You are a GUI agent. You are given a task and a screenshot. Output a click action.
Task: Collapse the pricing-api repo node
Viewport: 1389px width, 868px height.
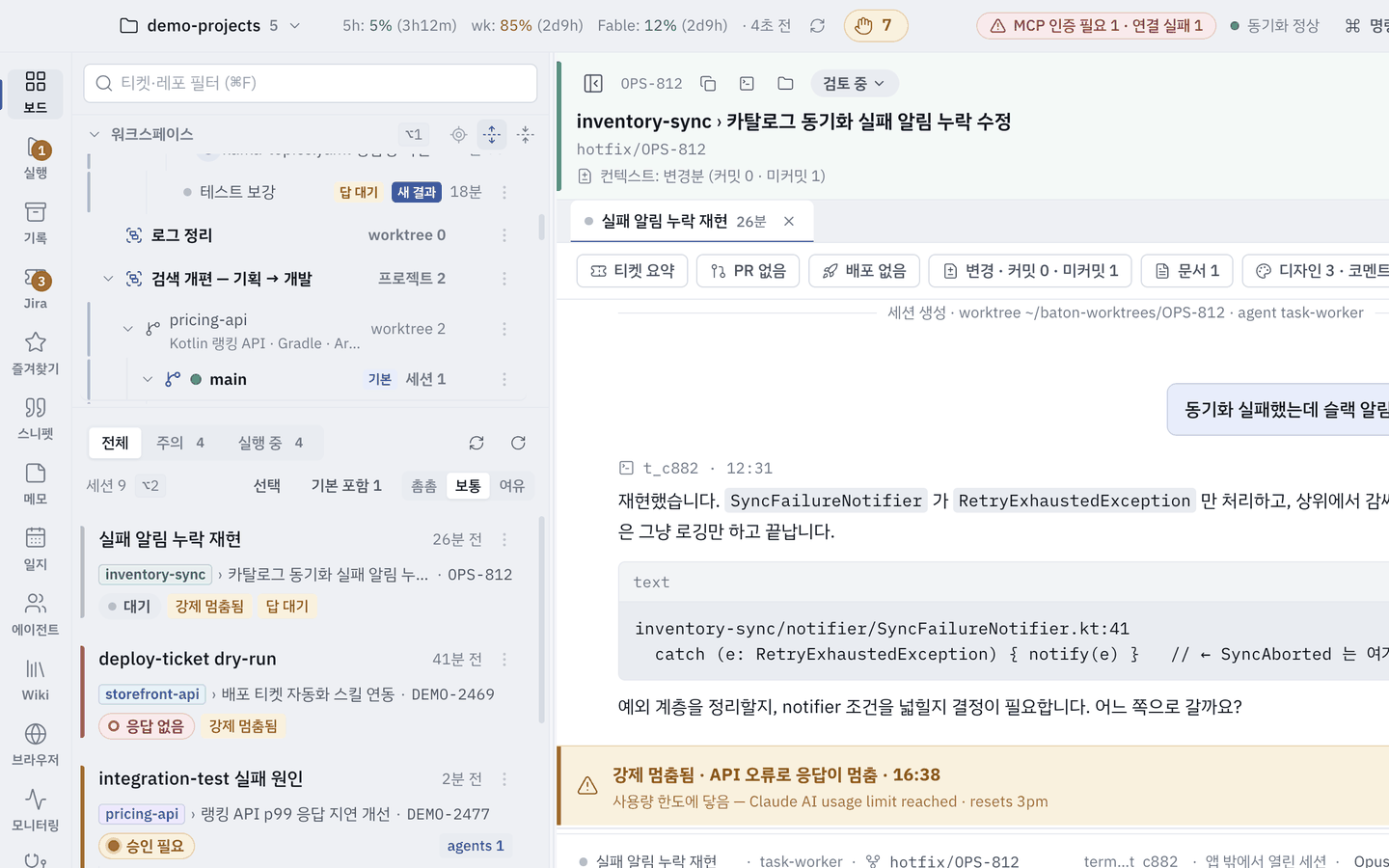pos(127,329)
